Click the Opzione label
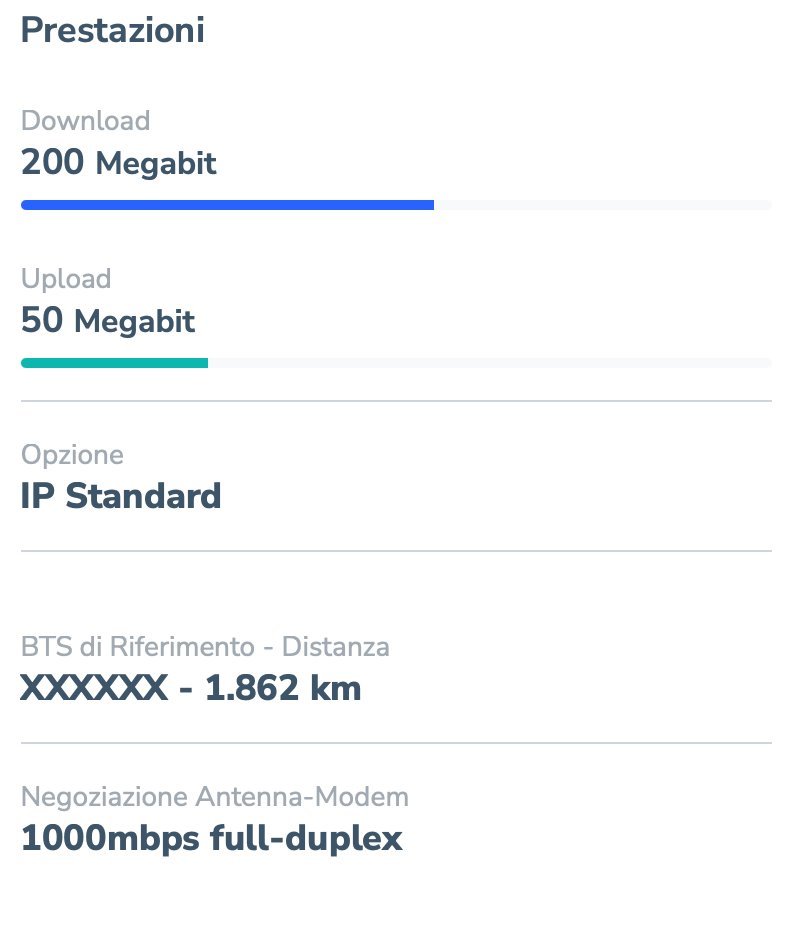This screenshot has height=938, width=808. [x=72, y=455]
